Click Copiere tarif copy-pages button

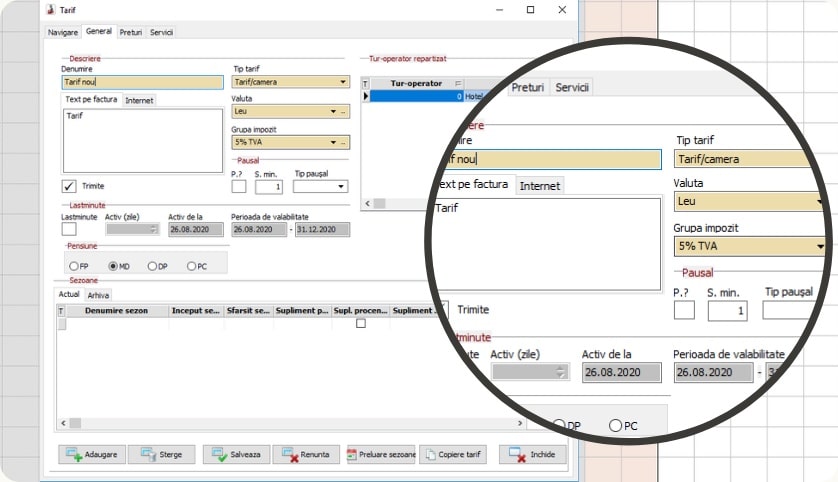tap(453, 454)
